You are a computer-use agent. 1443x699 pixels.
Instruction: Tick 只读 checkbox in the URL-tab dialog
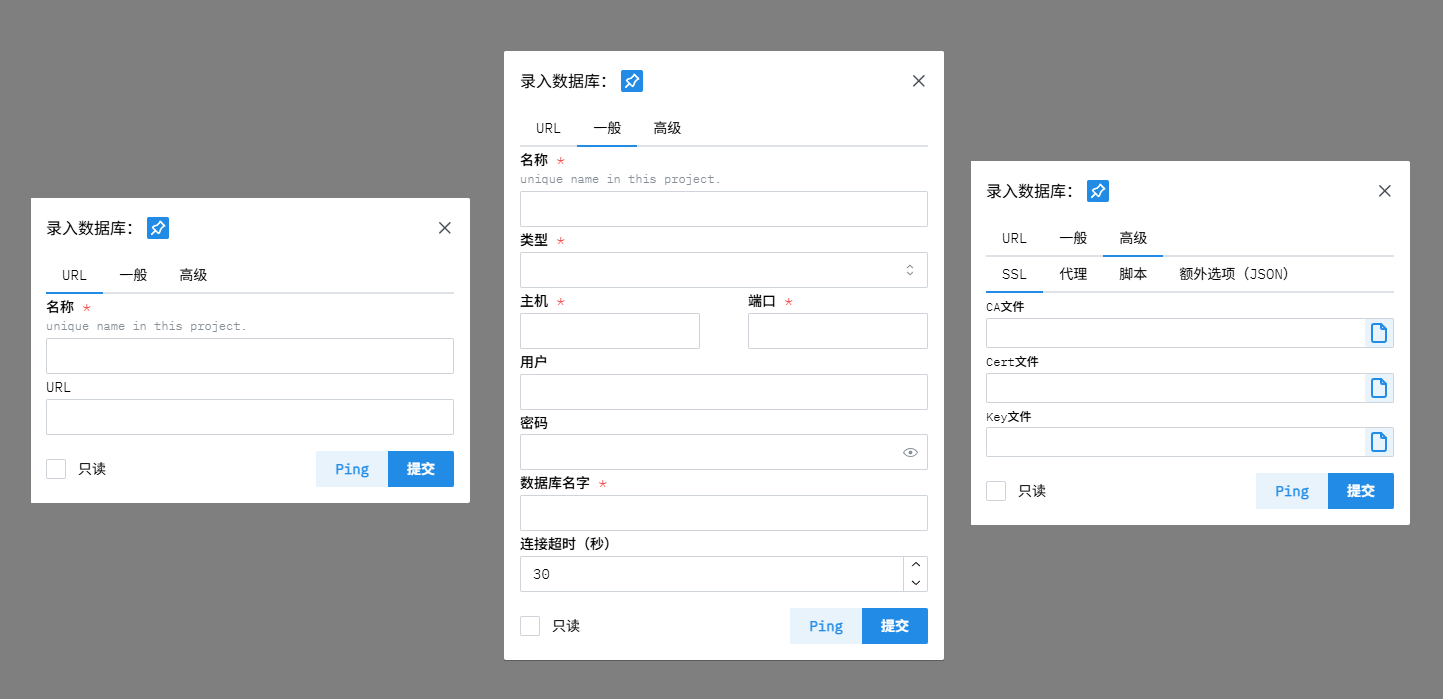pos(56,469)
